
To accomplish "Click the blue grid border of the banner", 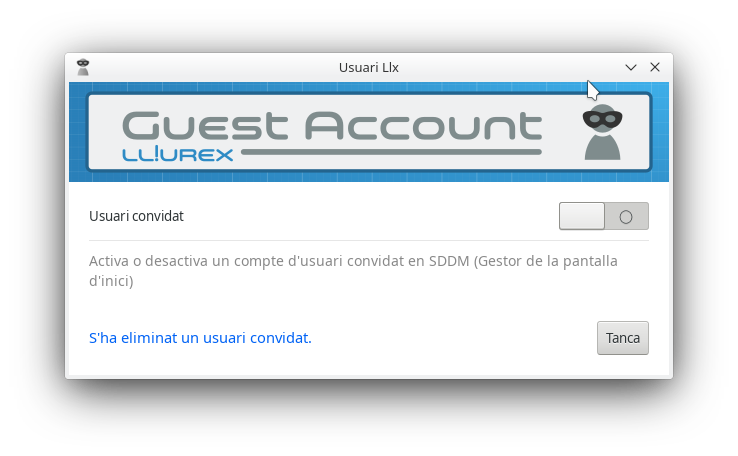I will pyautogui.click(x=369, y=88).
